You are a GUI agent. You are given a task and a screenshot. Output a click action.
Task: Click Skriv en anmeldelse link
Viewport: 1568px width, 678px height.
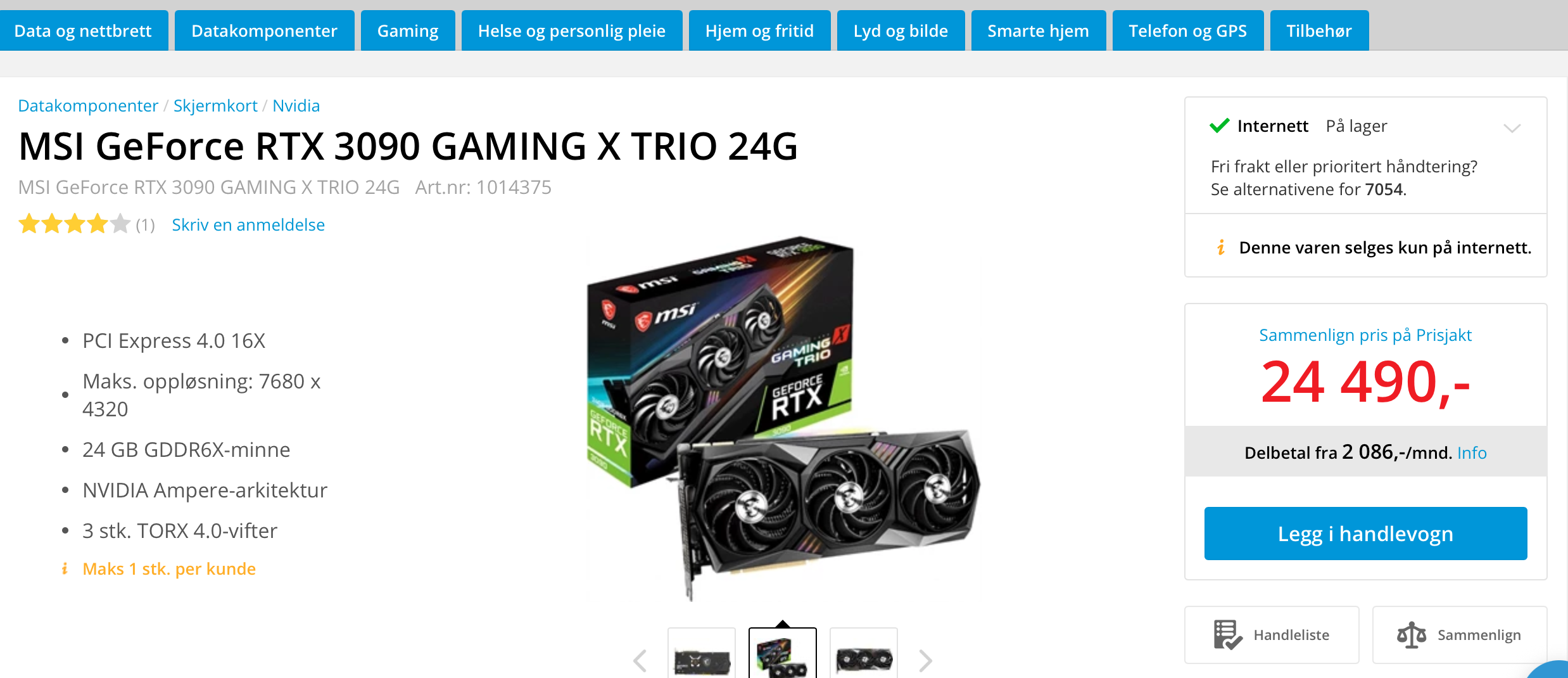pyautogui.click(x=248, y=224)
